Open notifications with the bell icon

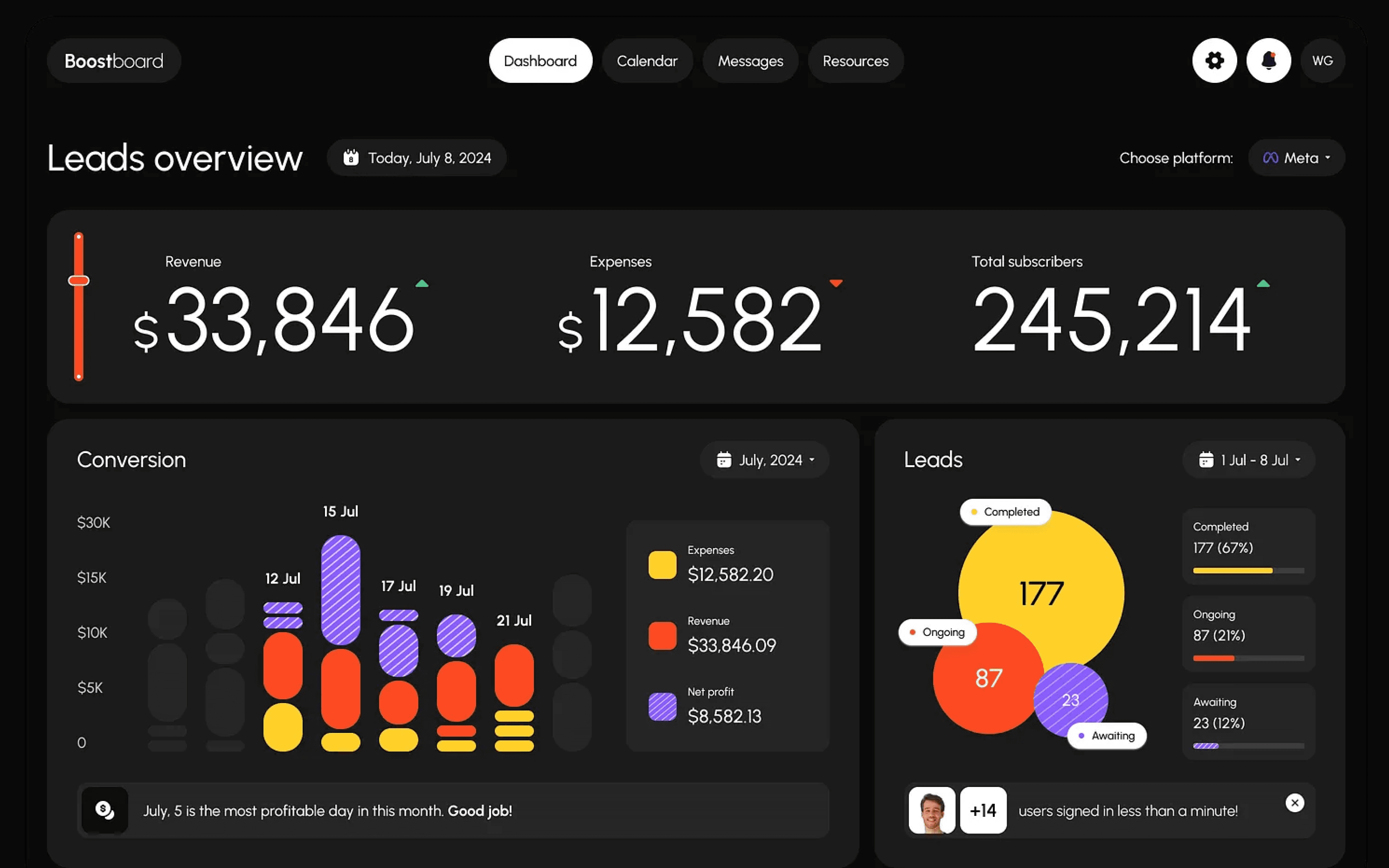pyautogui.click(x=1268, y=60)
